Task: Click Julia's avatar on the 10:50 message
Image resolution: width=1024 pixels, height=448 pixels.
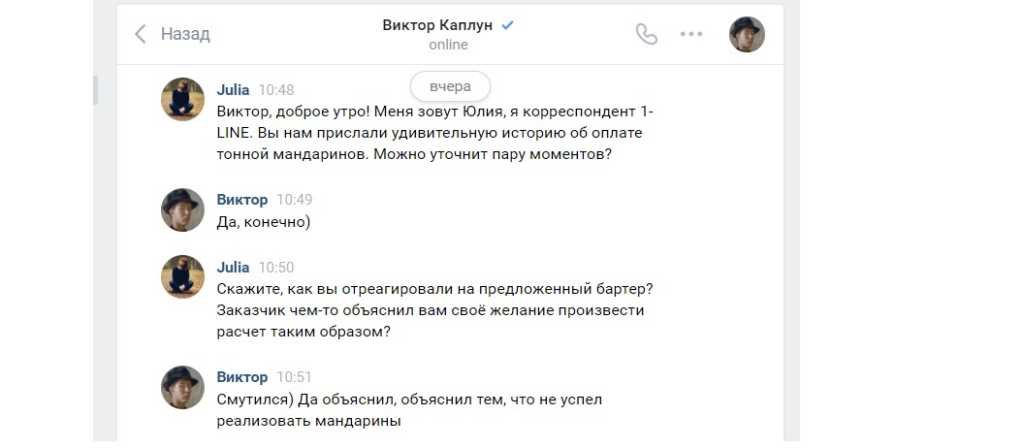Action: (183, 277)
